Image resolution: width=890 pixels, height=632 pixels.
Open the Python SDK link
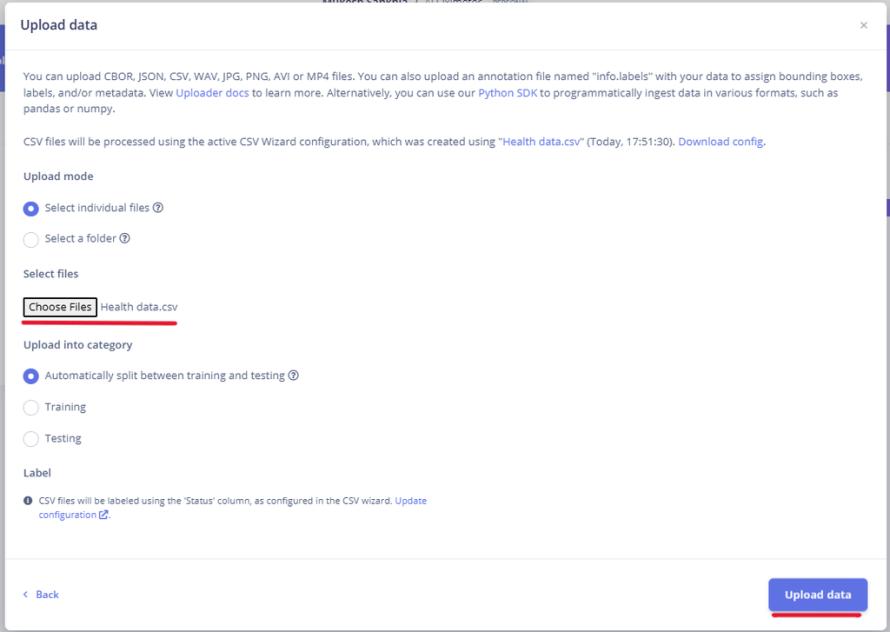tap(507, 93)
